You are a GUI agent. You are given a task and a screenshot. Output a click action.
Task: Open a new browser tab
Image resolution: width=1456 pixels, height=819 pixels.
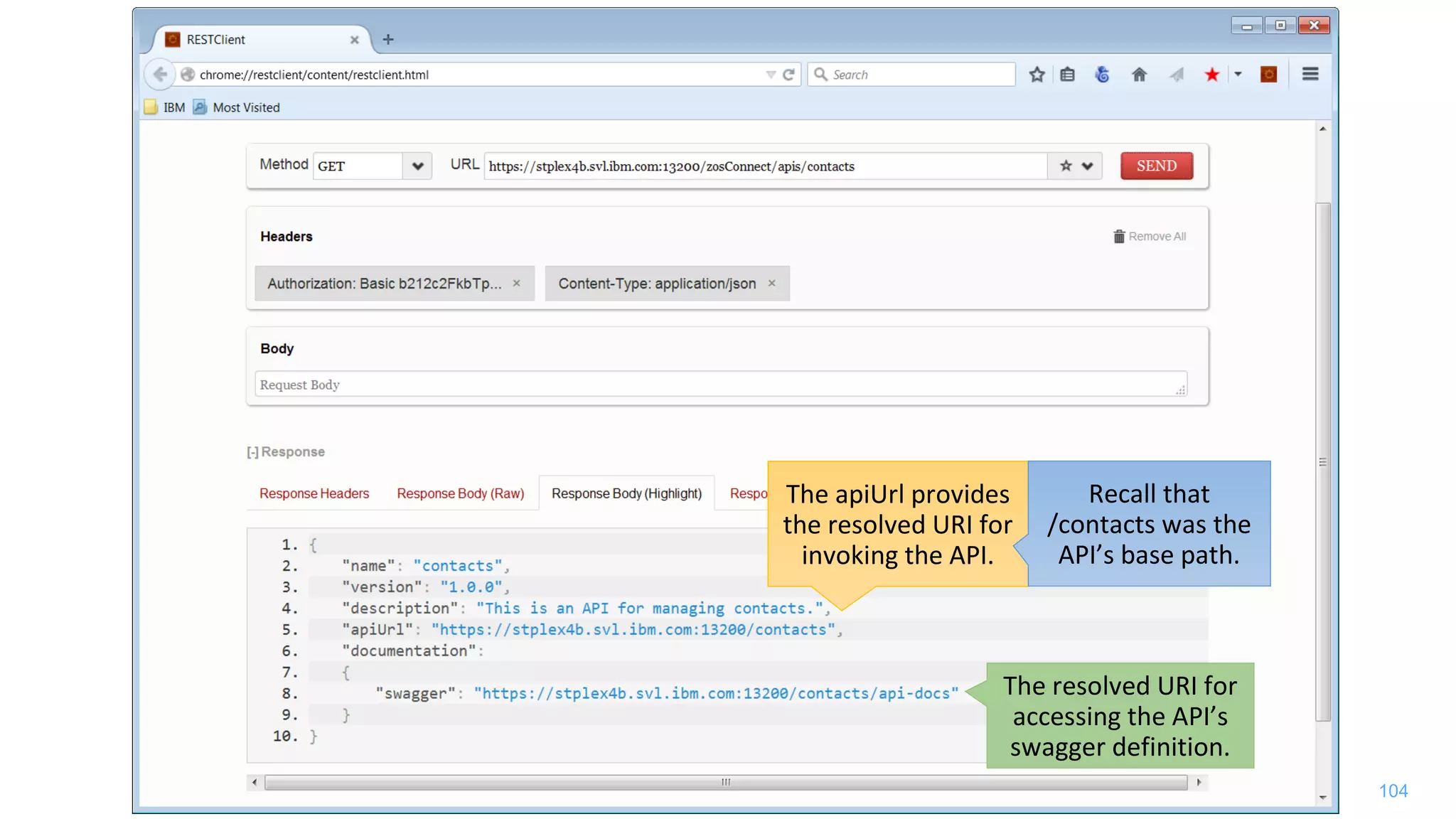click(387, 40)
